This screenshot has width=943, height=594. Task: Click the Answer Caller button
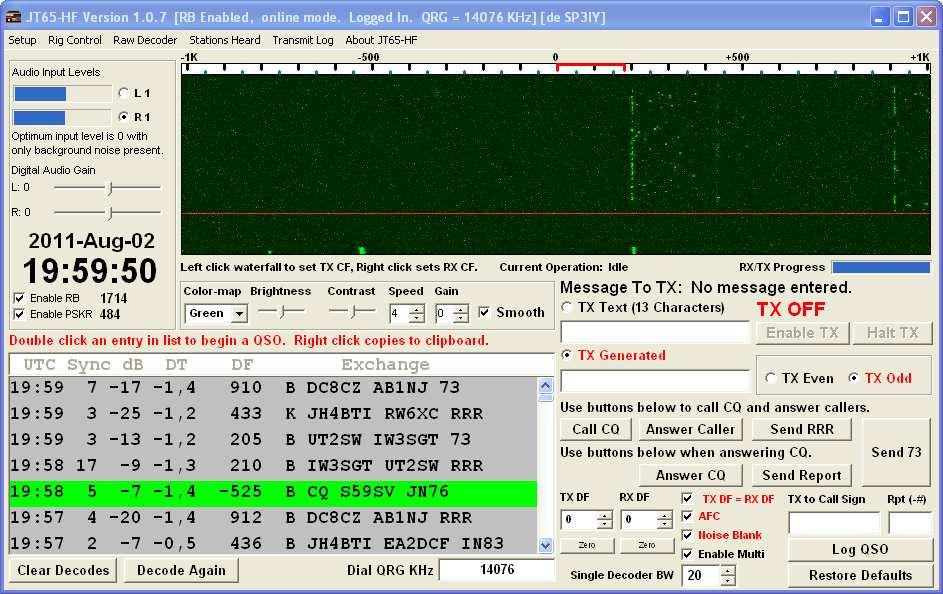point(690,429)
